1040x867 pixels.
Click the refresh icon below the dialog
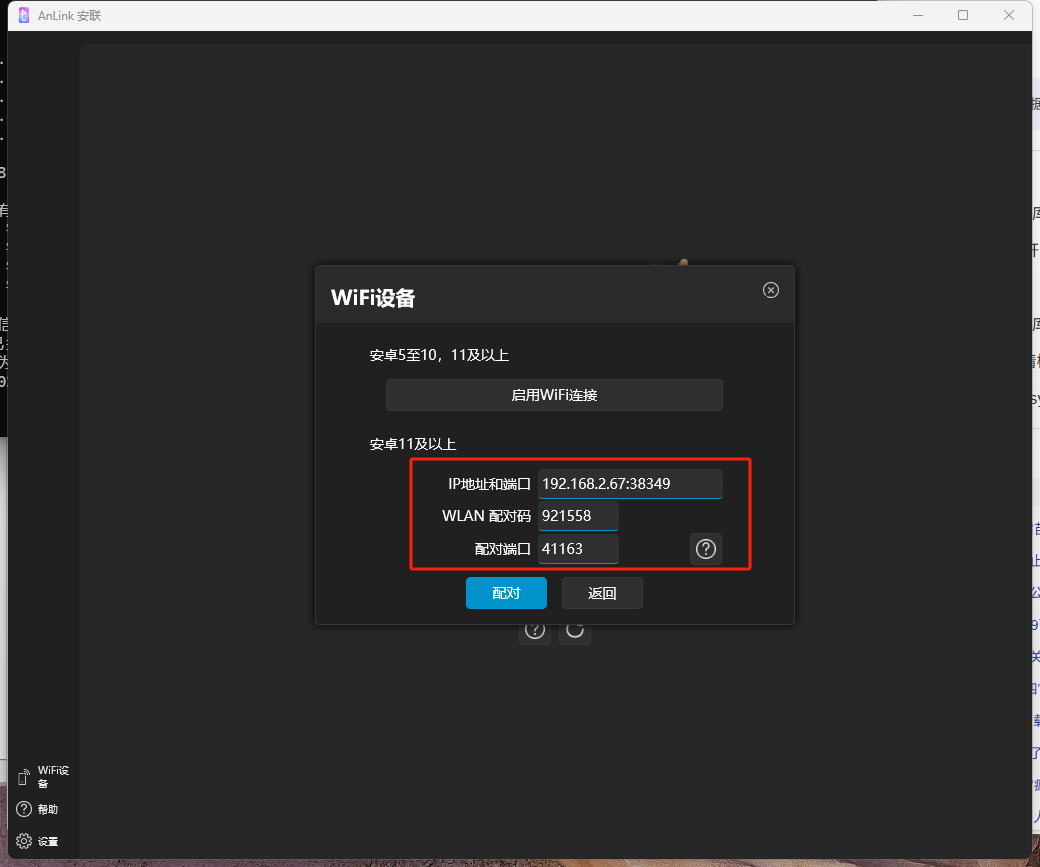[575, 630]
